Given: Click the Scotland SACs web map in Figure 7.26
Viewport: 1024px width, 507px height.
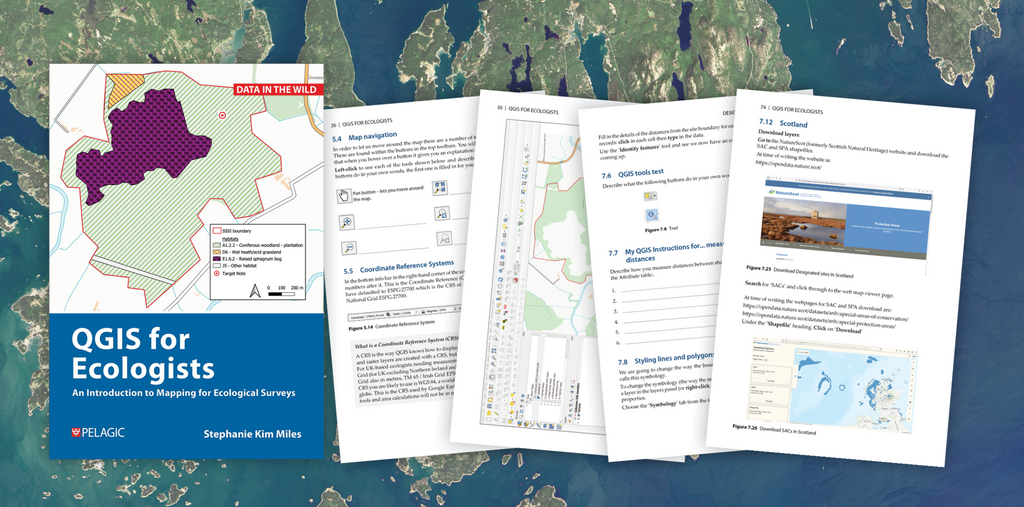Looking at the screenshot, I should pyautogui.click(x=835, y=380).
